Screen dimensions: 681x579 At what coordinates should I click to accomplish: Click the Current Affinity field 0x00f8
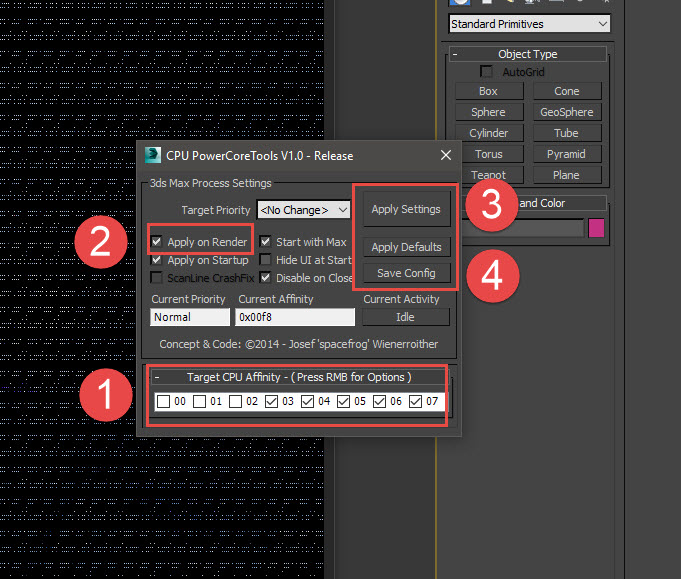coord(295,317)
